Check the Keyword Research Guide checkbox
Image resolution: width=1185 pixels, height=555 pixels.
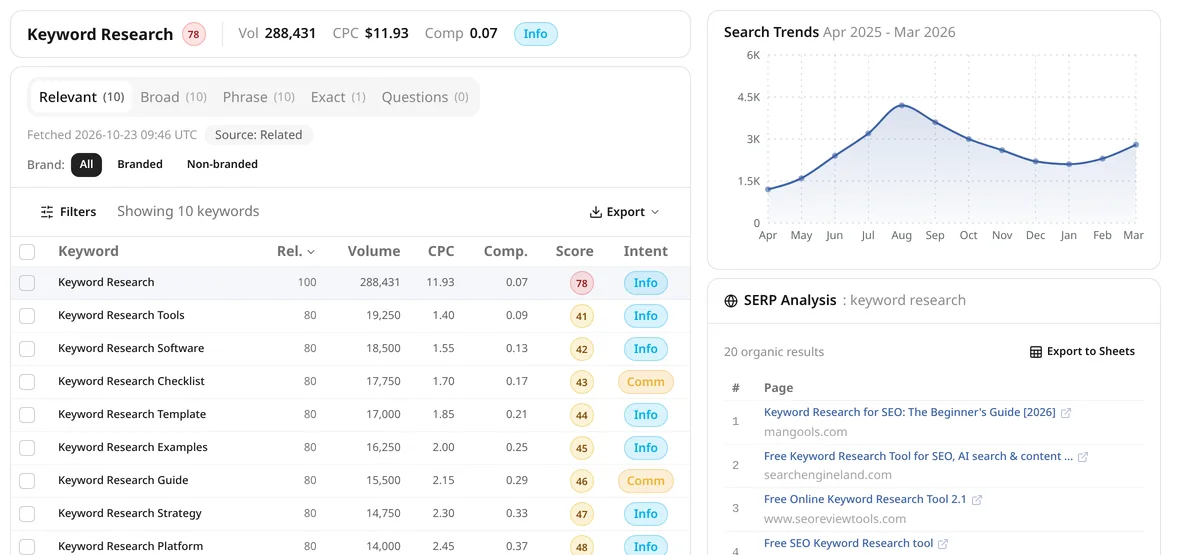pos(27,481)
